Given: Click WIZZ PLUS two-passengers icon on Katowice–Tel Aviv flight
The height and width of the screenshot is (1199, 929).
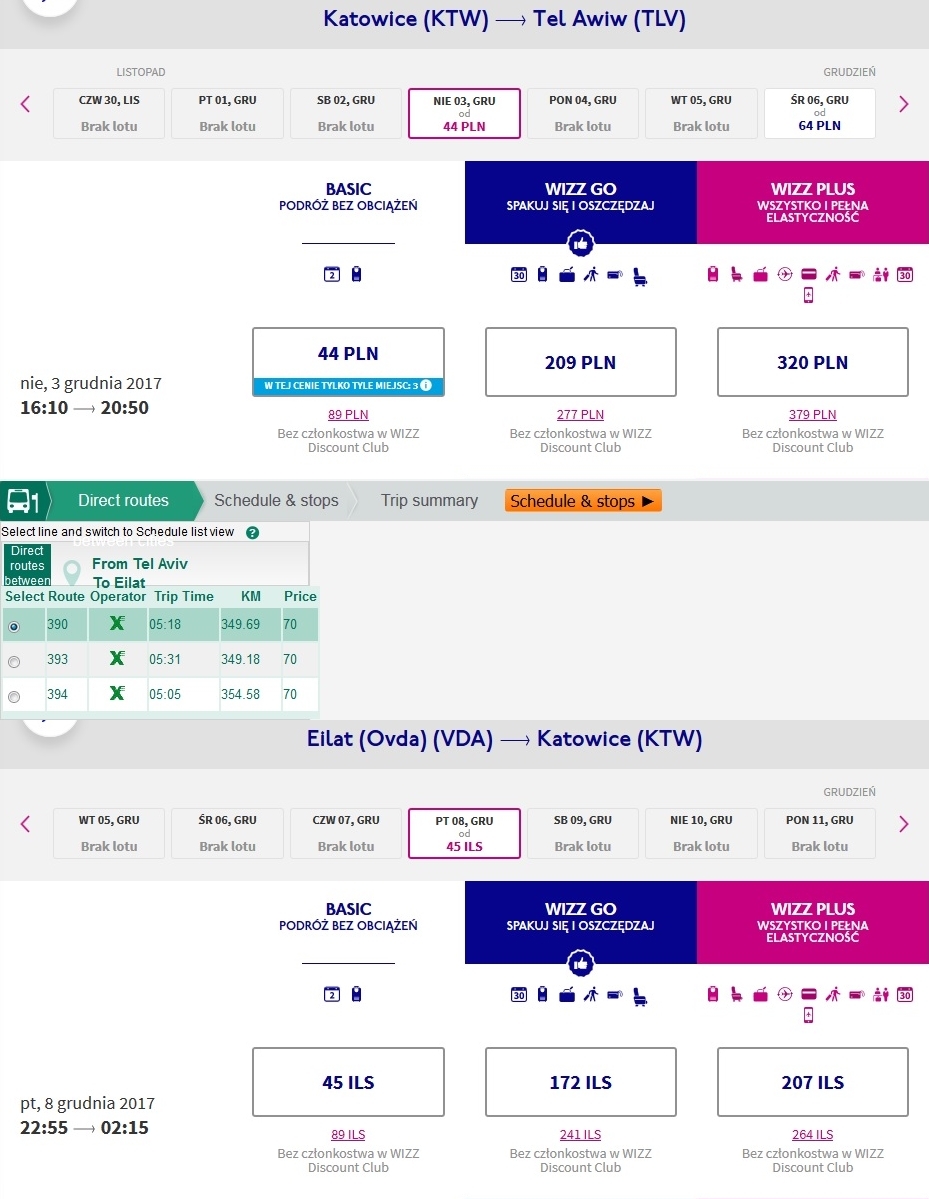Looking at the screenshot, I should (881, 275).
